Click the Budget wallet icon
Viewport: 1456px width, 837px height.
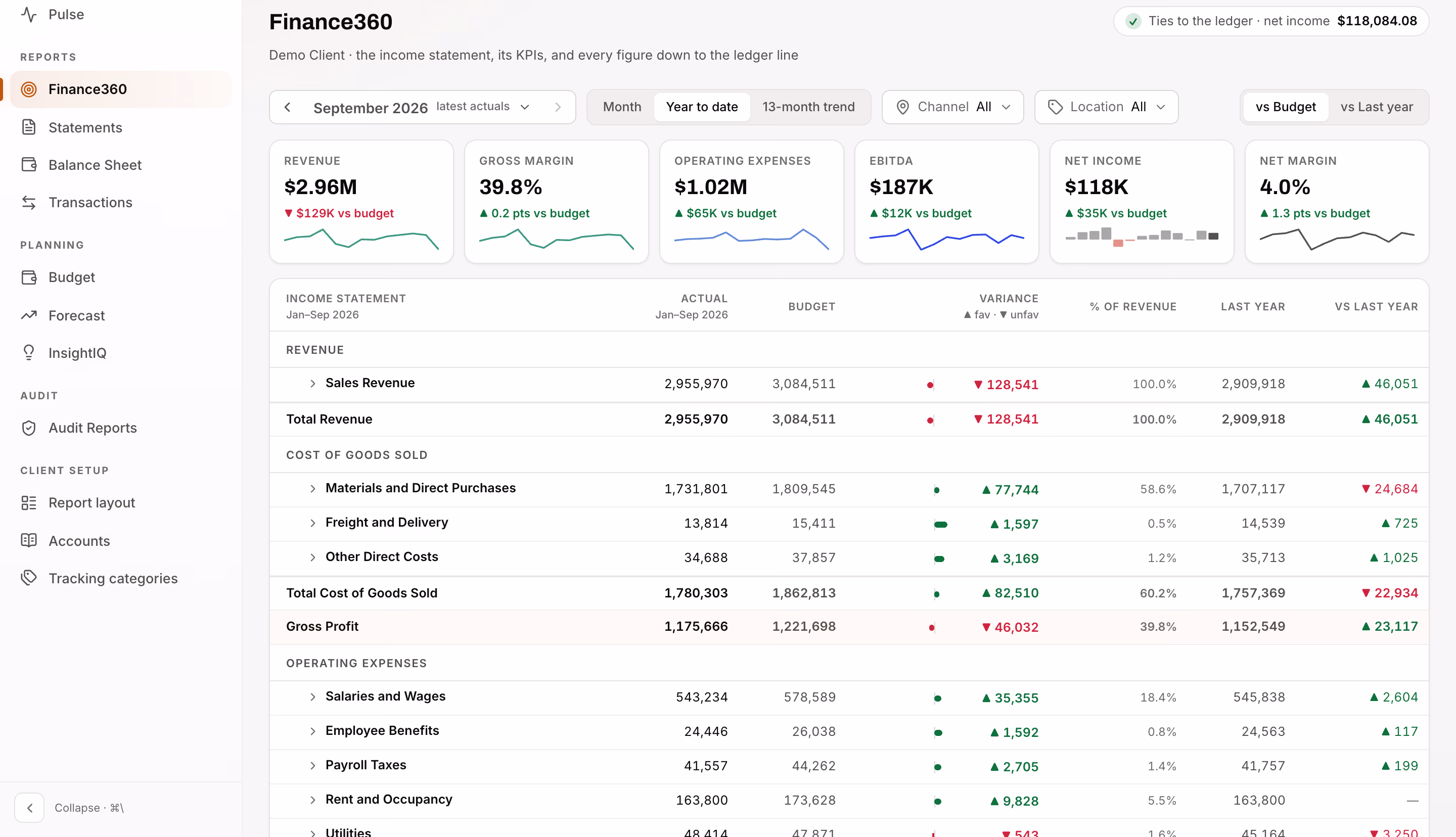29,277
